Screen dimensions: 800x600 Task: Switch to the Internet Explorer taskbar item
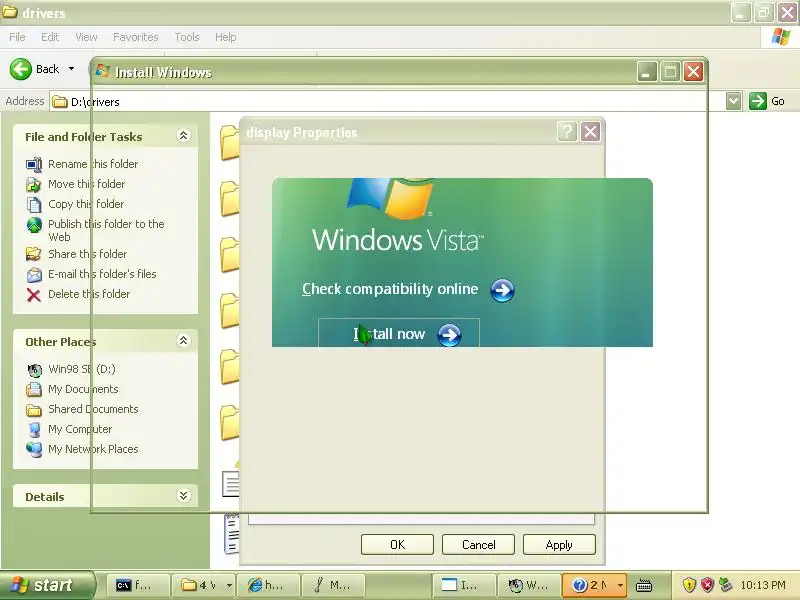pos(268,585)
